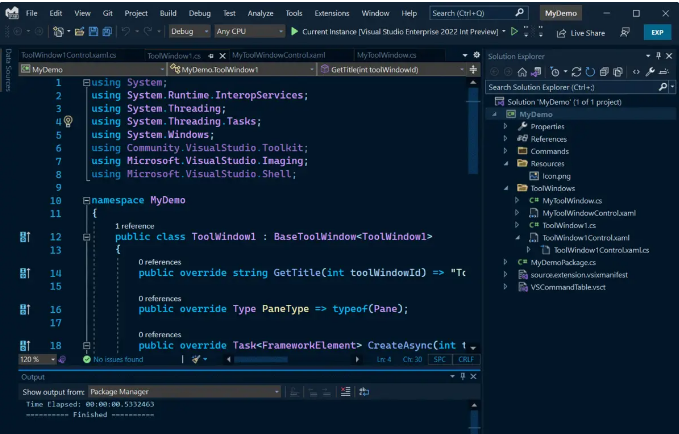Open the Debug configuration dropdown
679x434 pixels.
pos(189,31)
